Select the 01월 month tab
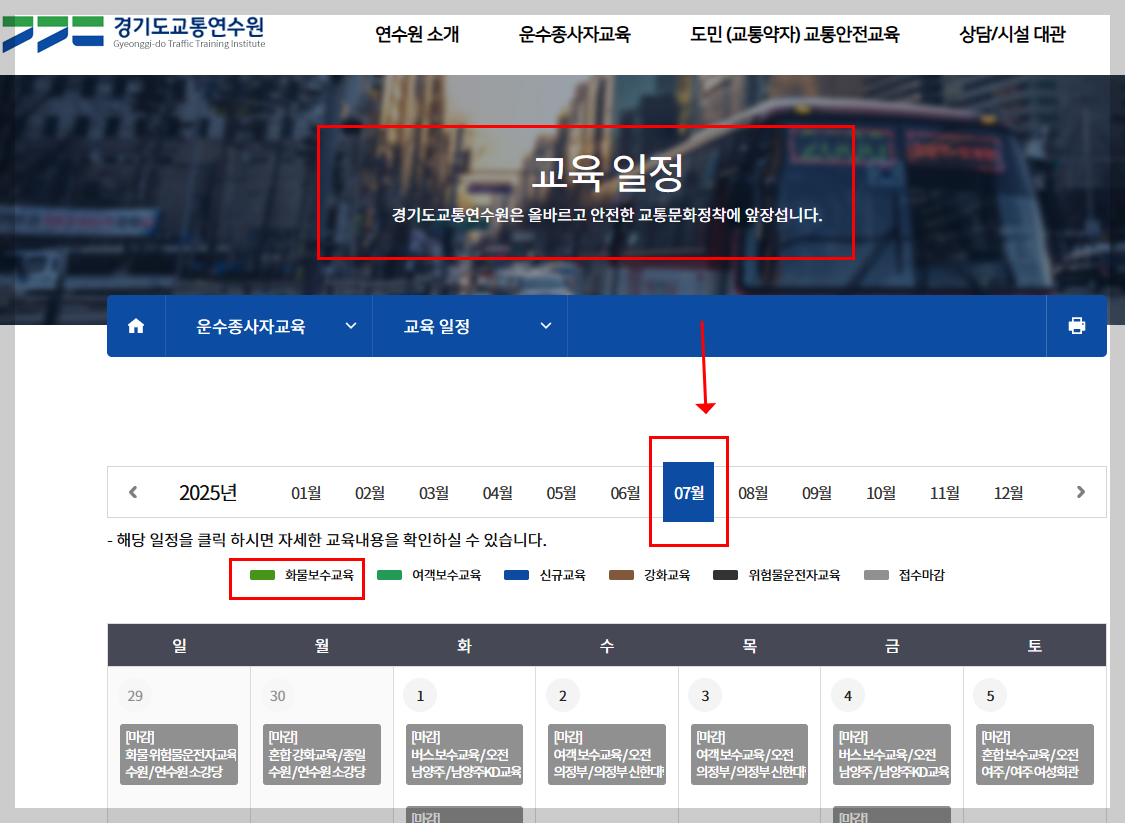The width and height of the screenshot is (1125, 823). (x=306, y=493)
